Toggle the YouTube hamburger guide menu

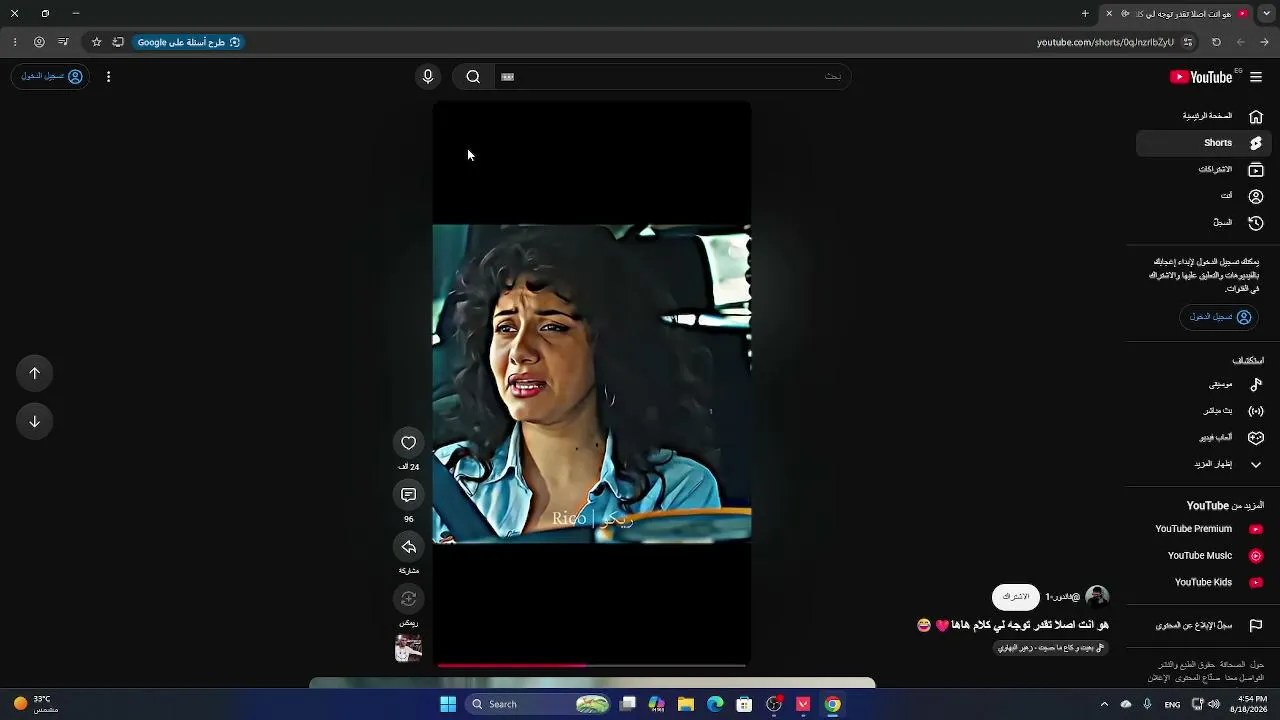(x=1256, y=77)
